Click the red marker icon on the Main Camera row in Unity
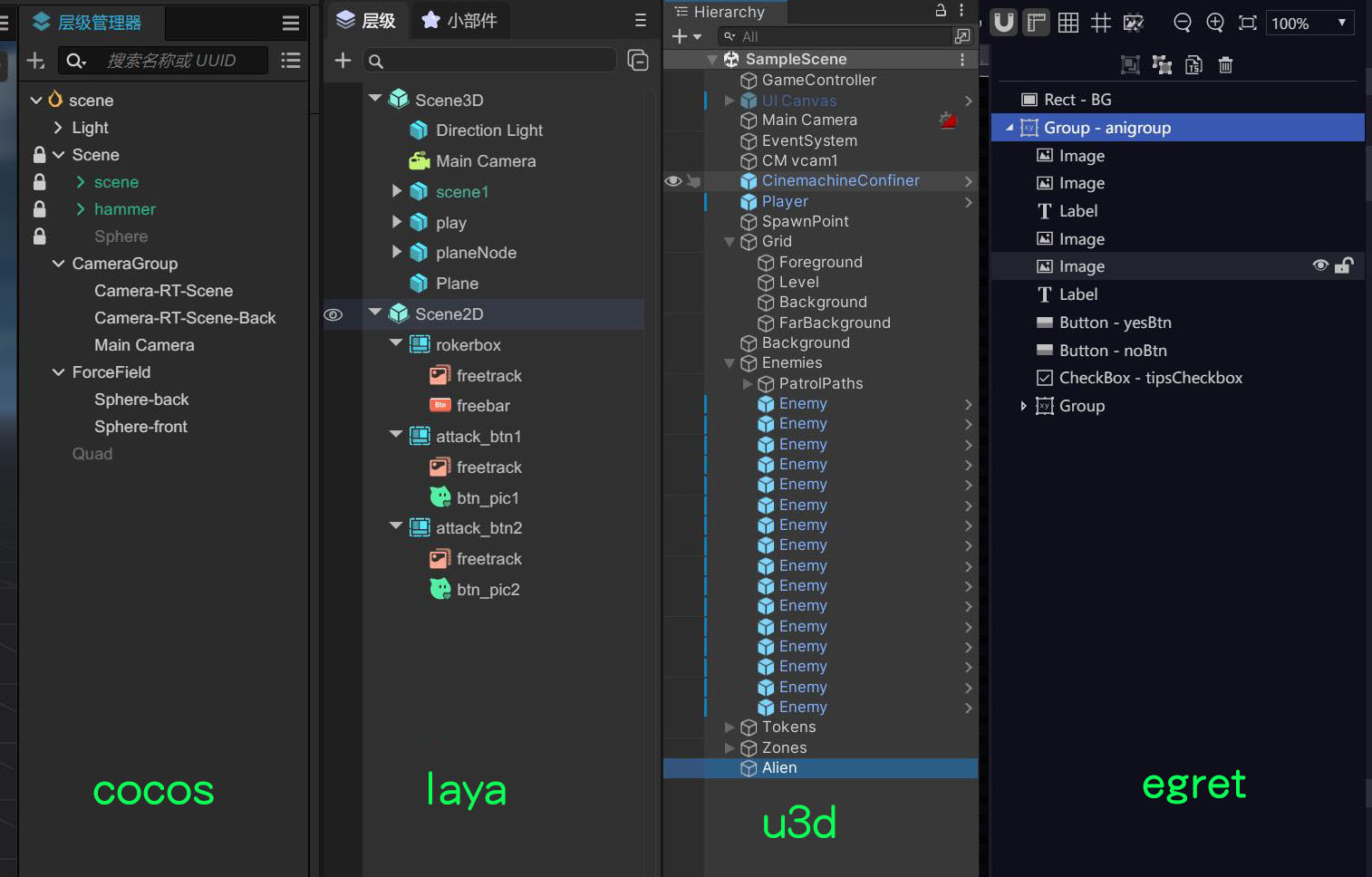 pyautogui.click(x=948, y=120)
